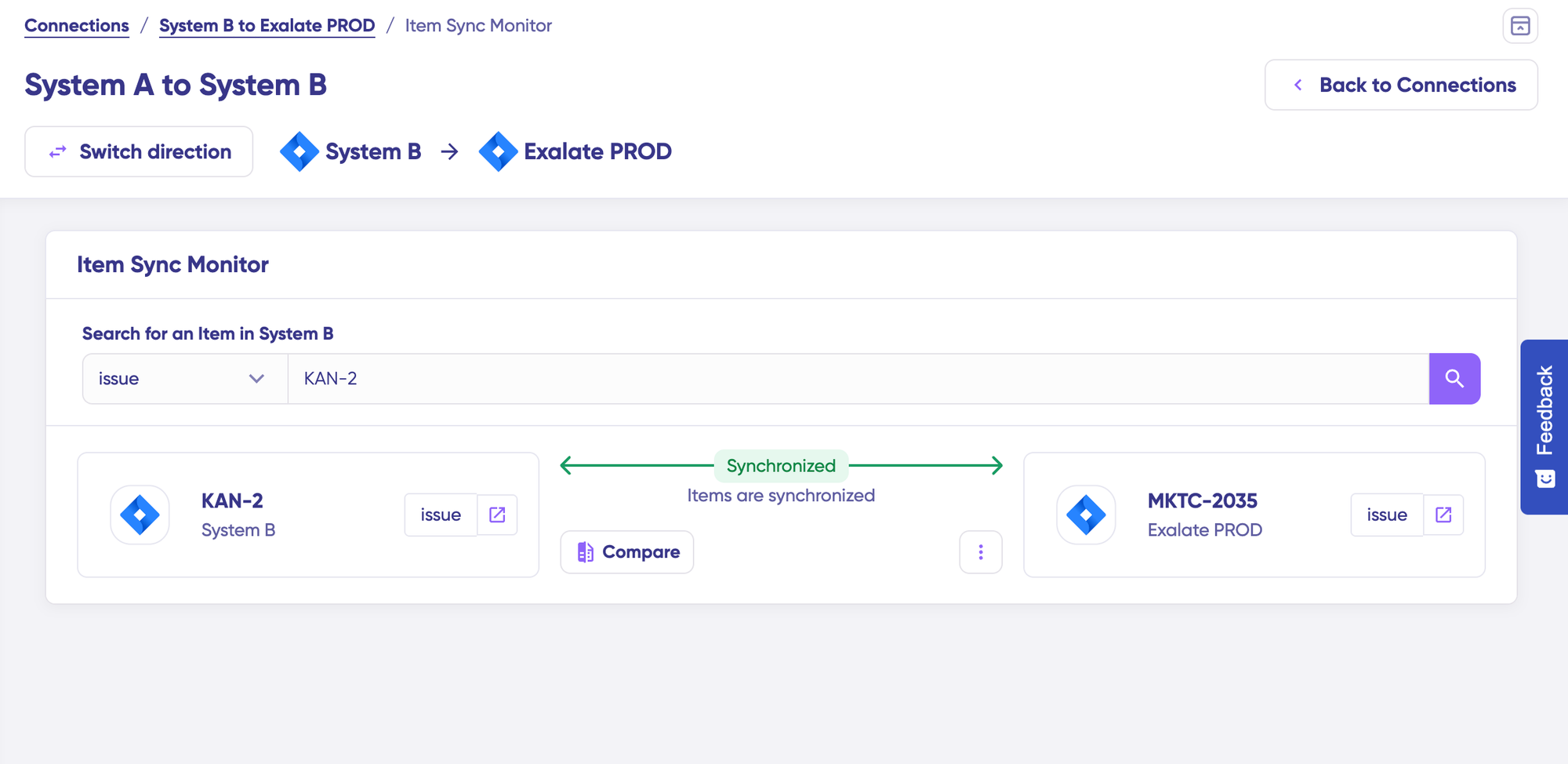Open System B to Exalate PROD breadcrumb

click(x=267, y=26)
